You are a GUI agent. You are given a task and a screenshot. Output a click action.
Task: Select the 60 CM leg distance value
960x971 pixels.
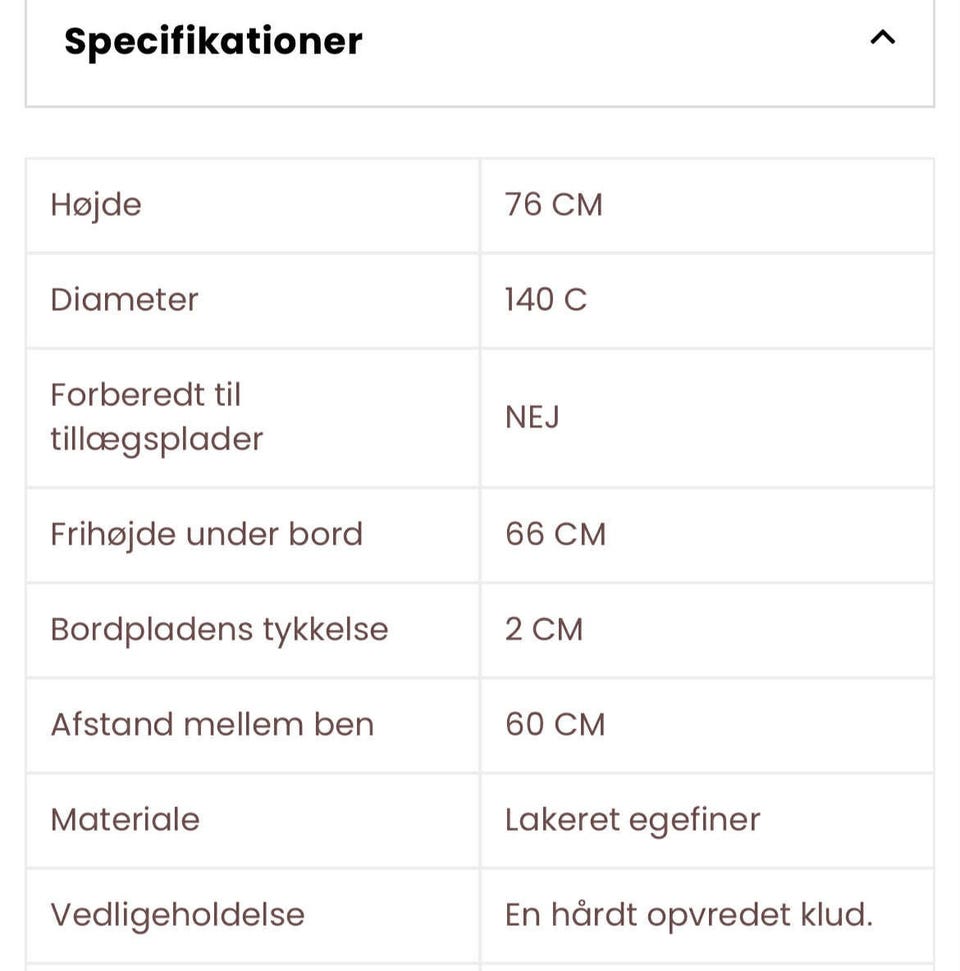[555, 725]
